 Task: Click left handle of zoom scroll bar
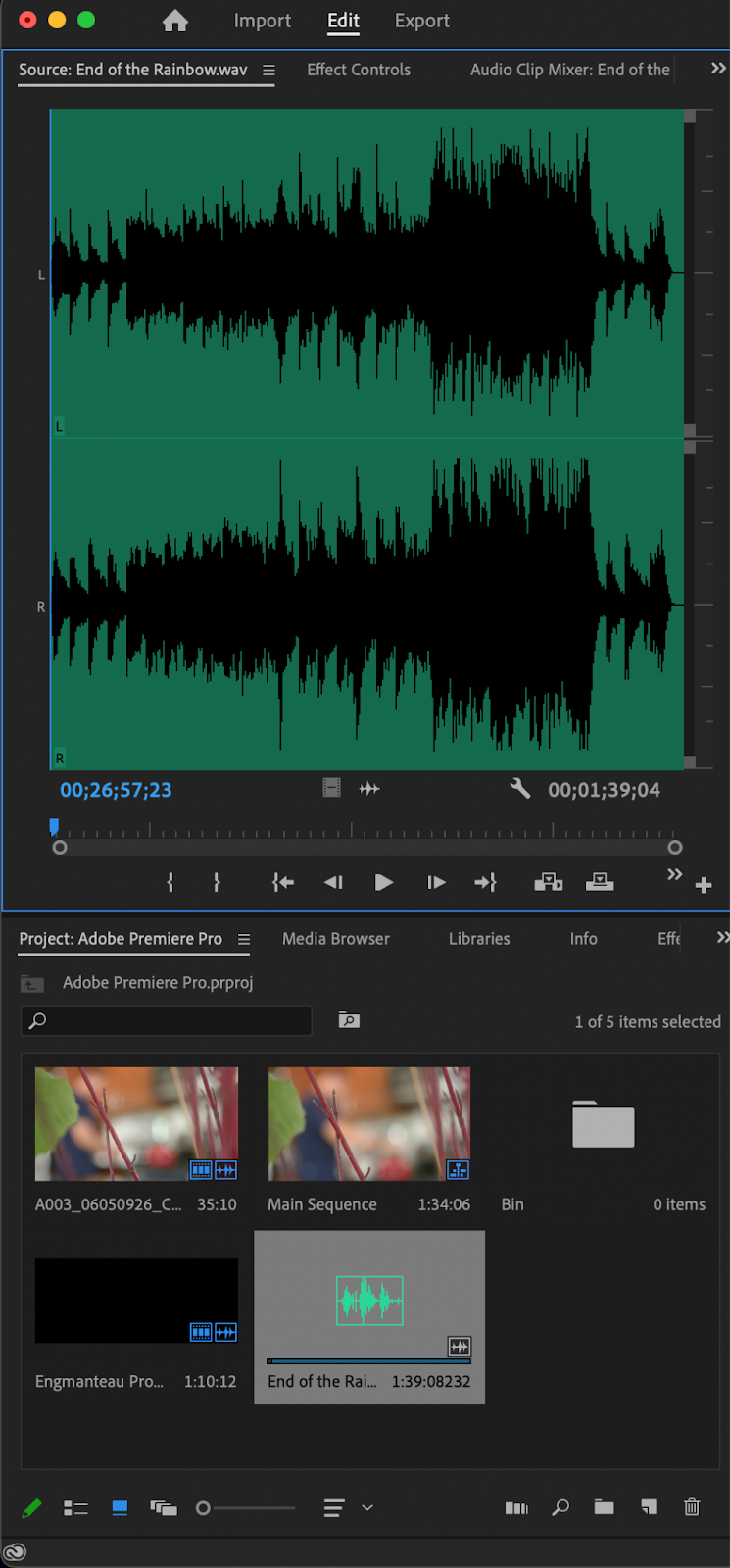click(60, 848)
